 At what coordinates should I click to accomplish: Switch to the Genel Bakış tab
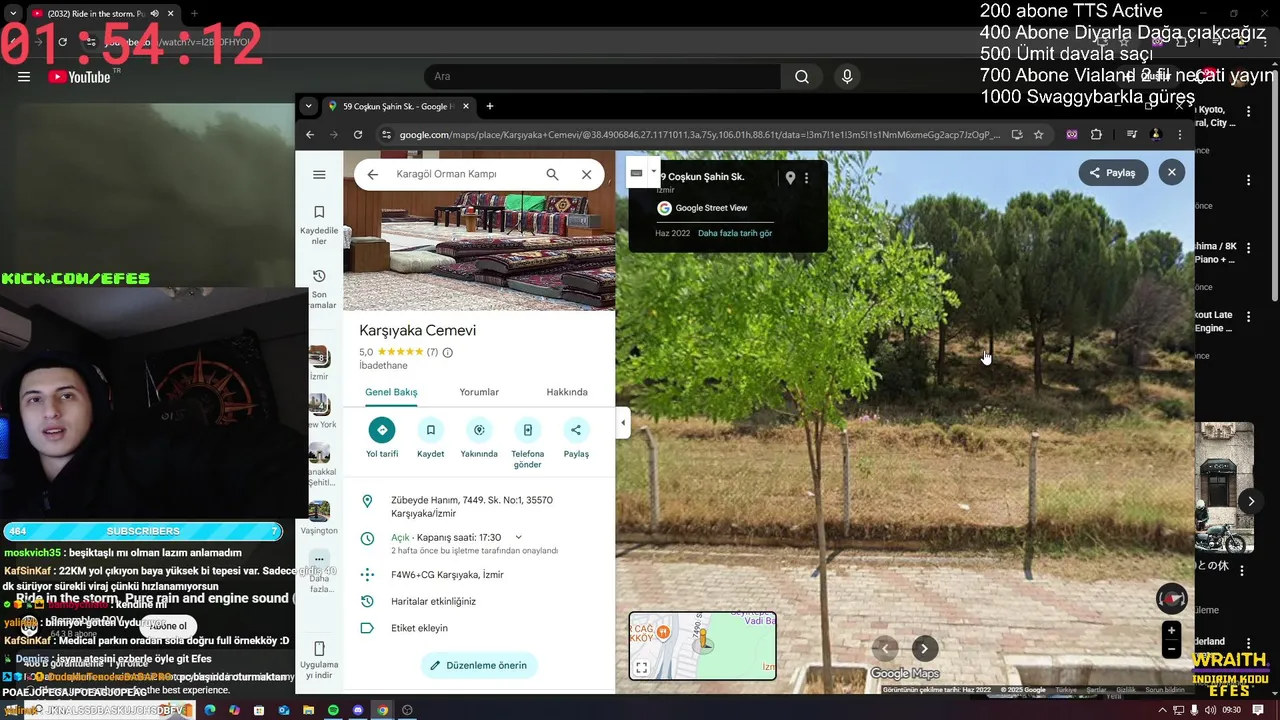click(x=391, y=392)
